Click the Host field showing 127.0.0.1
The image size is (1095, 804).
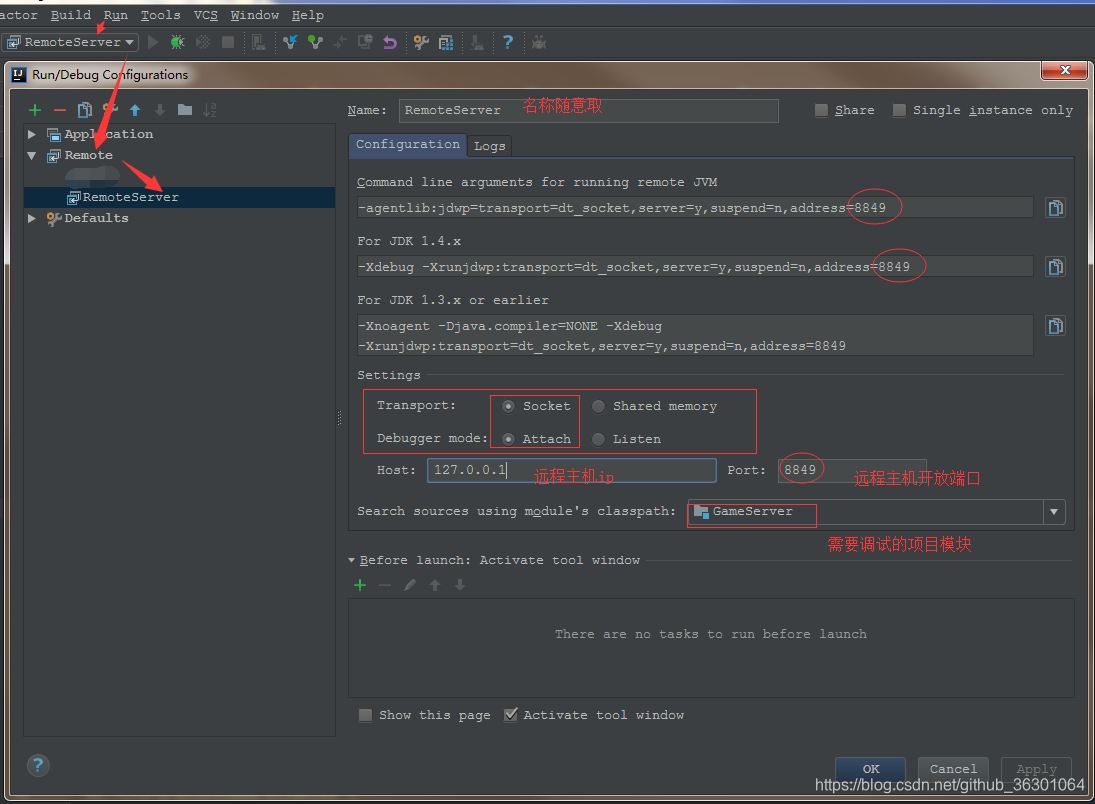[x=572, y=470]
